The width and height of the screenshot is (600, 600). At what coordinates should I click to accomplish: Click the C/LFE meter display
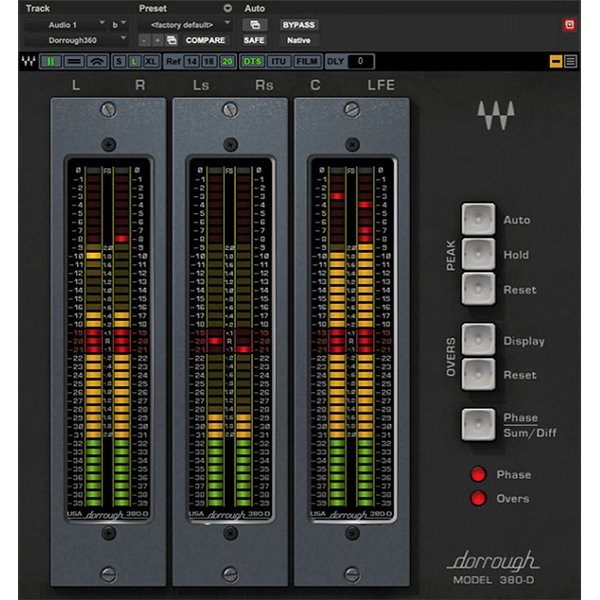[352, 340]
